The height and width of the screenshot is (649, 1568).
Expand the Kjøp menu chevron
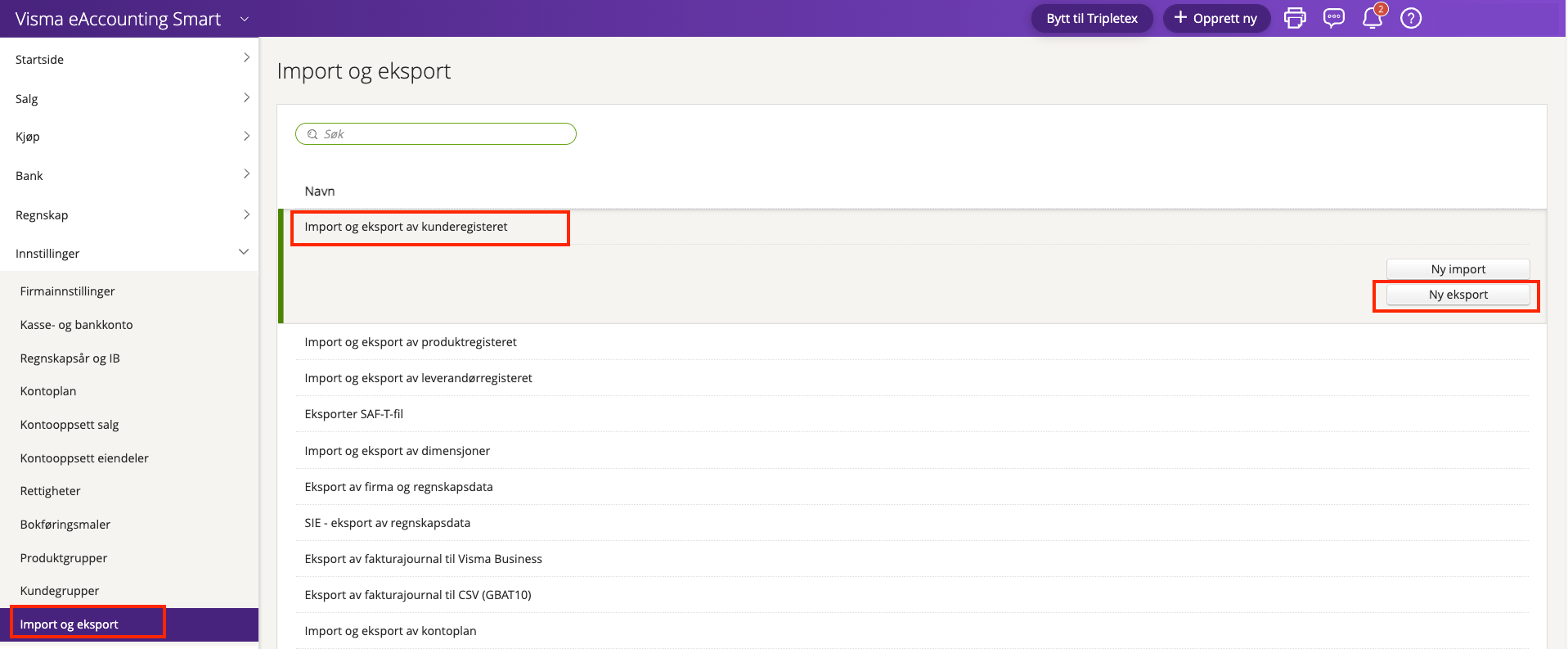point(246,136)
